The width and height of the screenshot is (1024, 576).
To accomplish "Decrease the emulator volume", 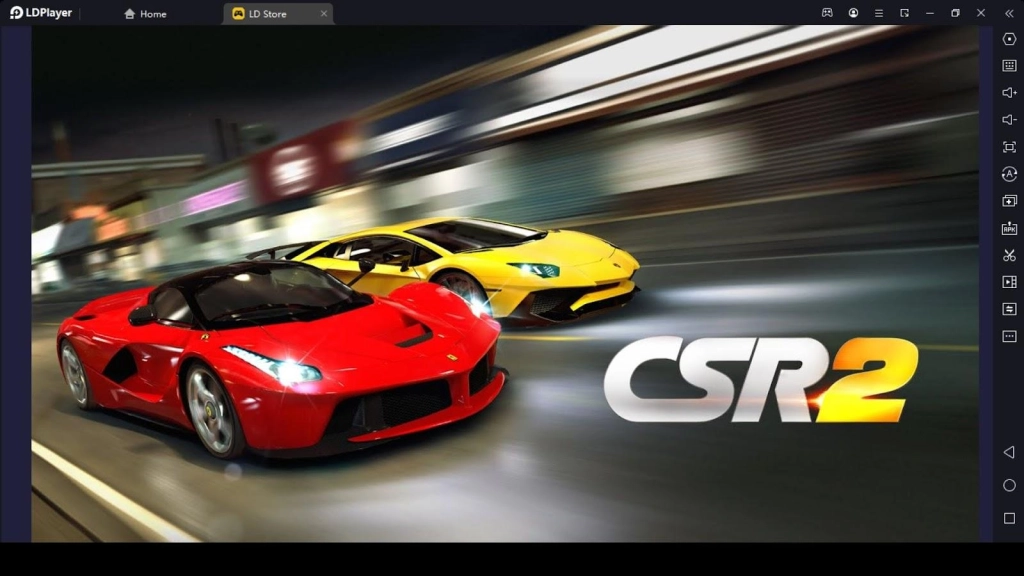I will [x=1007, y=120].
